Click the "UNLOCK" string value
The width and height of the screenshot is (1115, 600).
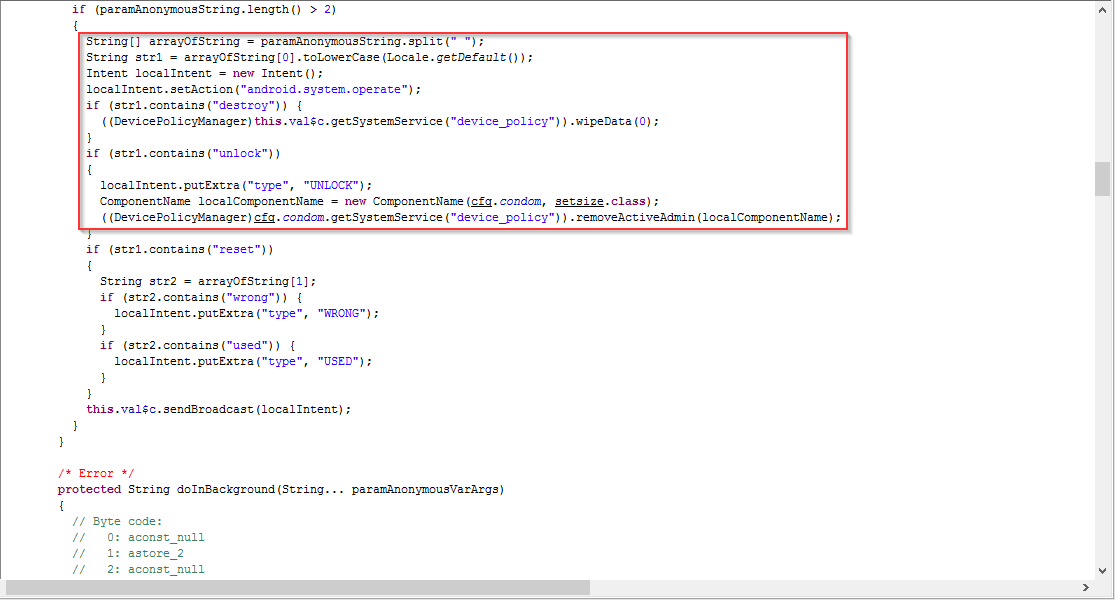(331, 186)
